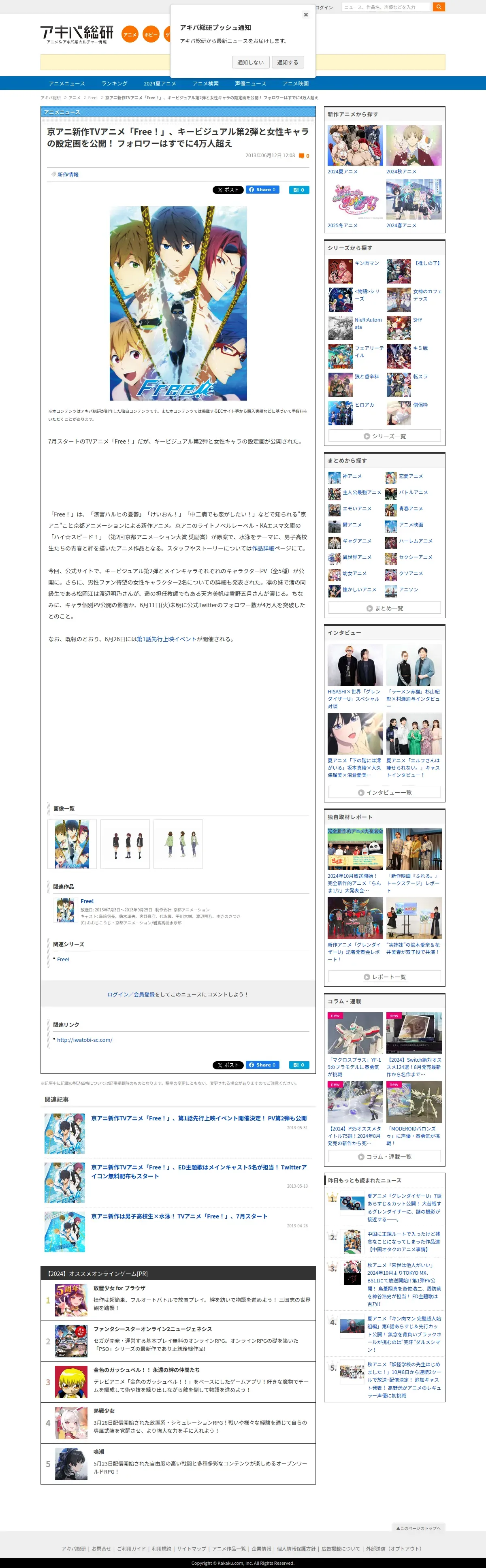
Task: Click bottom Hatena B! bookmark button
Action: 298,1065
